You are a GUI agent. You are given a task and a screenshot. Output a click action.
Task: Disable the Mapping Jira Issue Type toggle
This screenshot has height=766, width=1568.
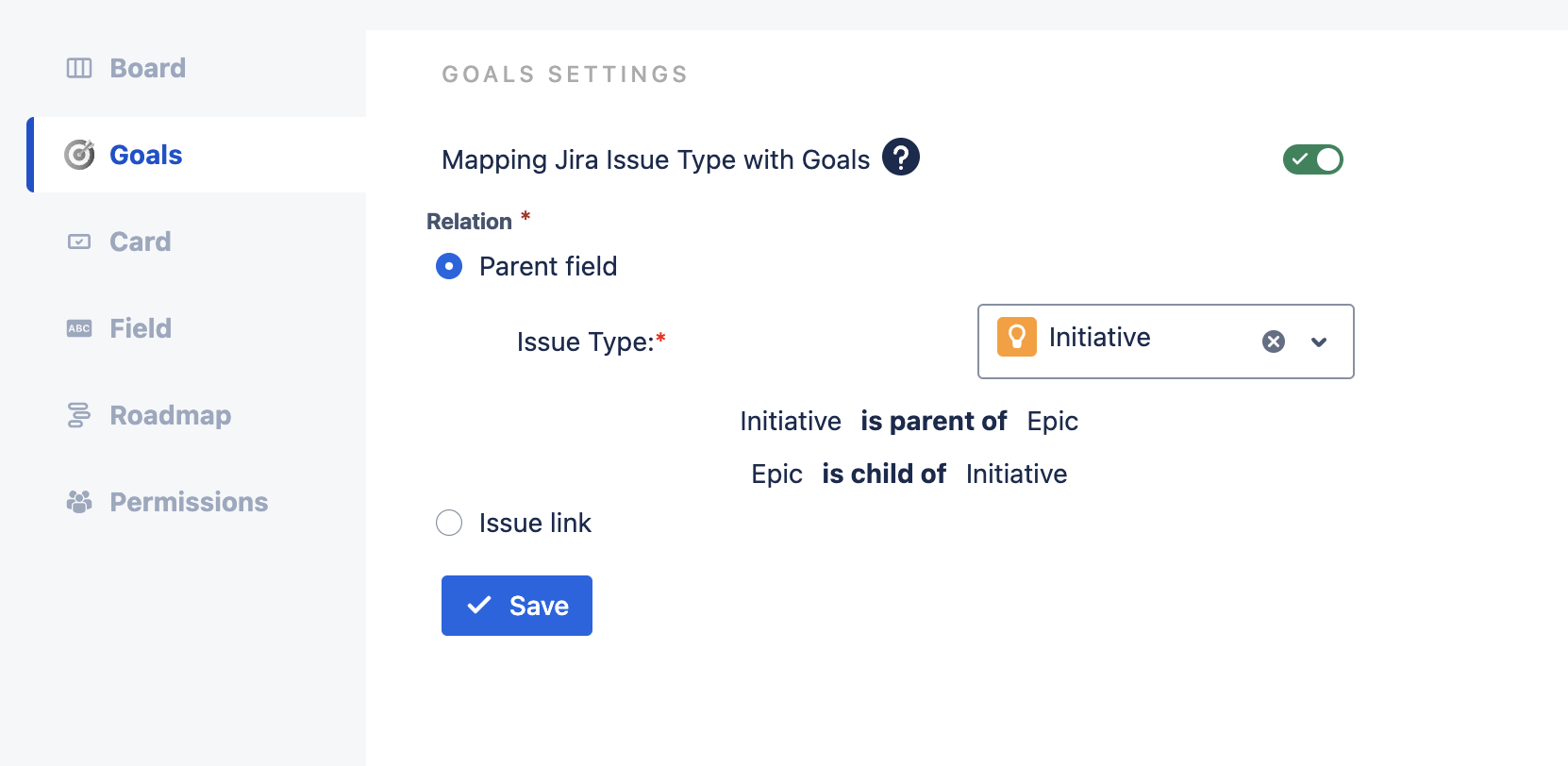[1312, 159]
